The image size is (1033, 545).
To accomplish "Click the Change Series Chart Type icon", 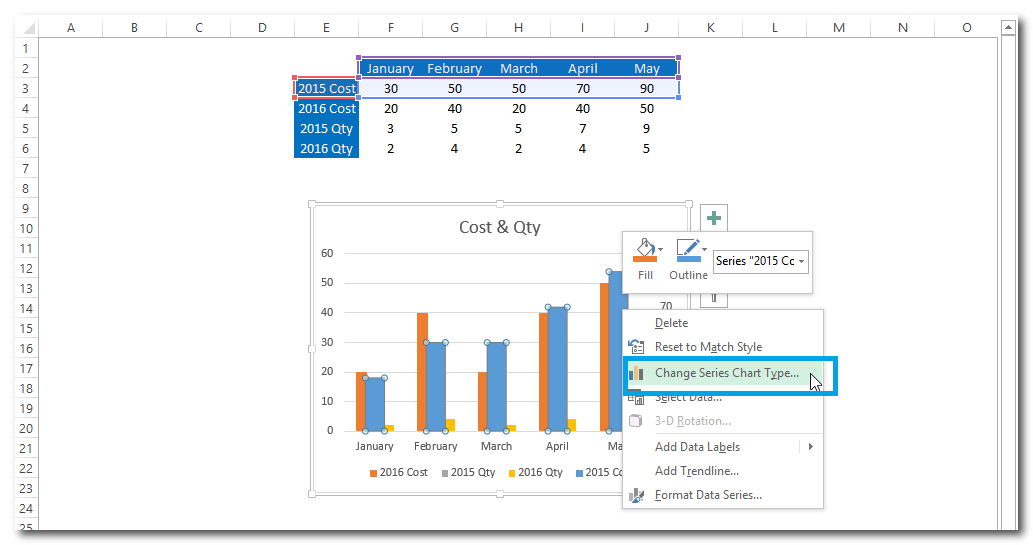I will [x=636, y=373].
